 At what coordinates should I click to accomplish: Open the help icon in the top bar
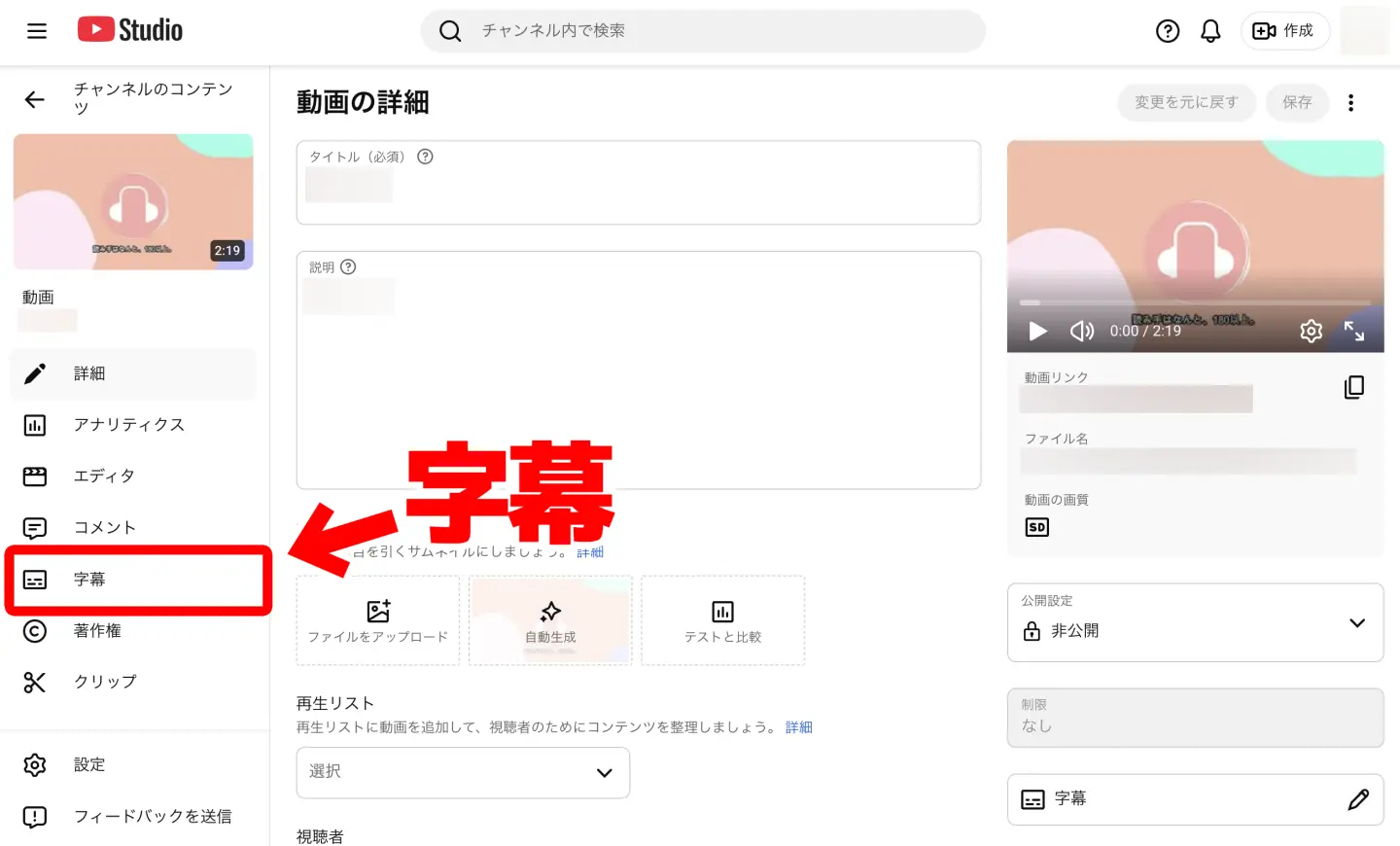click(x=1167, y=30)
